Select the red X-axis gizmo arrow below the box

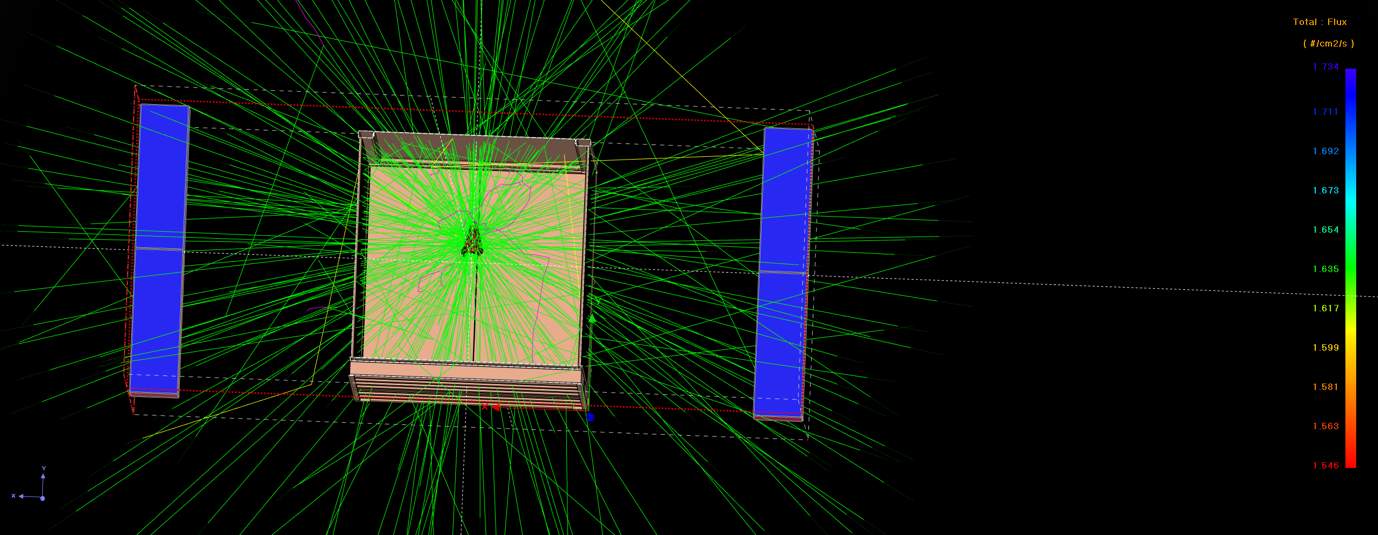[494, 407]
